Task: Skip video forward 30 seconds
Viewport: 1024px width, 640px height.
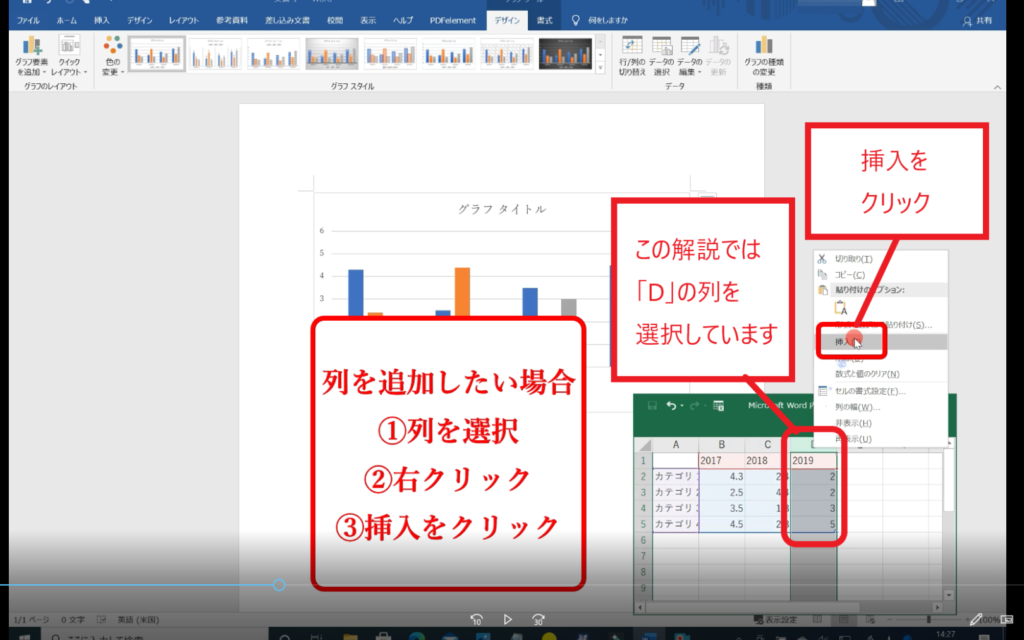Action: (539, 619)
